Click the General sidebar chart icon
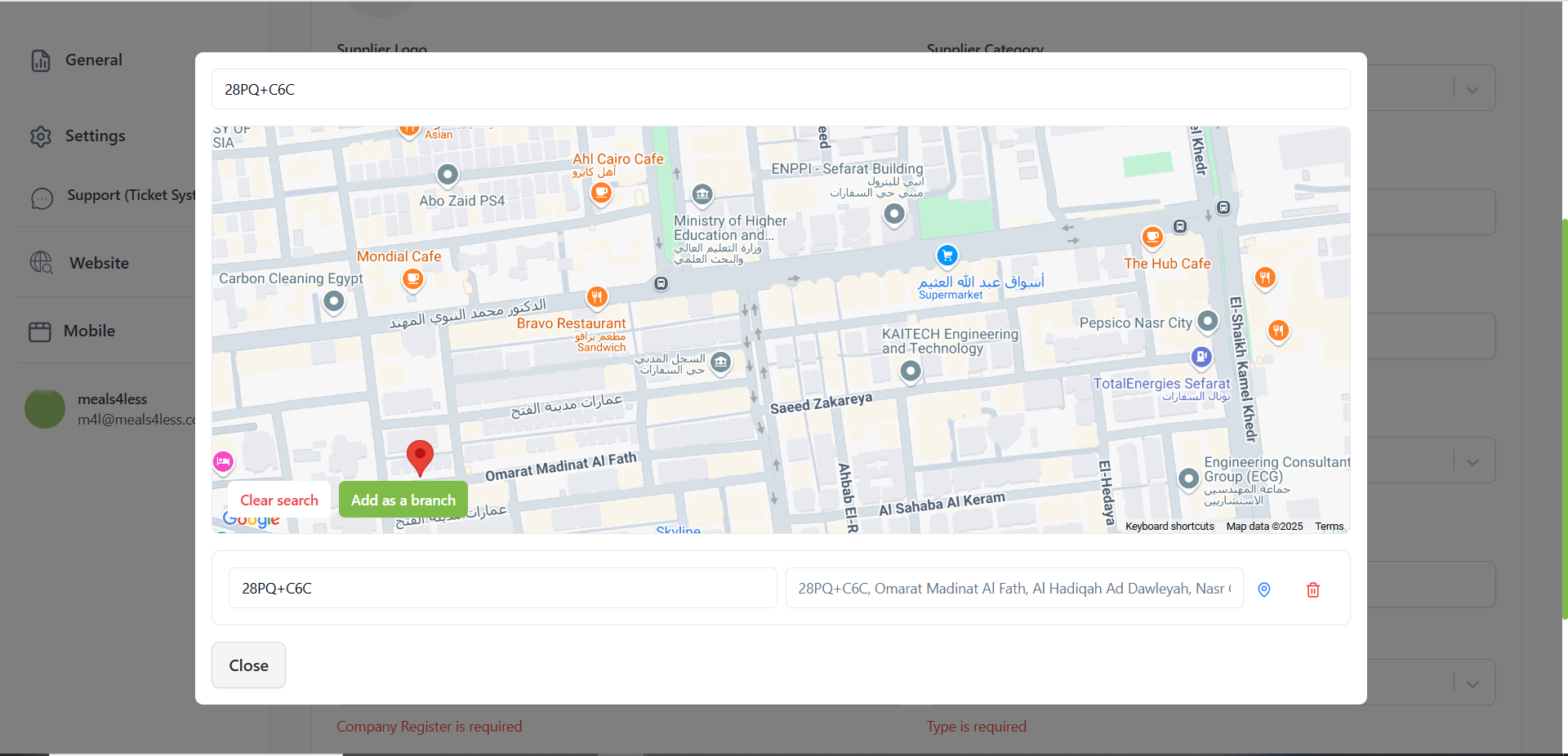Viewport: 1568px width, 756px height. [41, 60]
